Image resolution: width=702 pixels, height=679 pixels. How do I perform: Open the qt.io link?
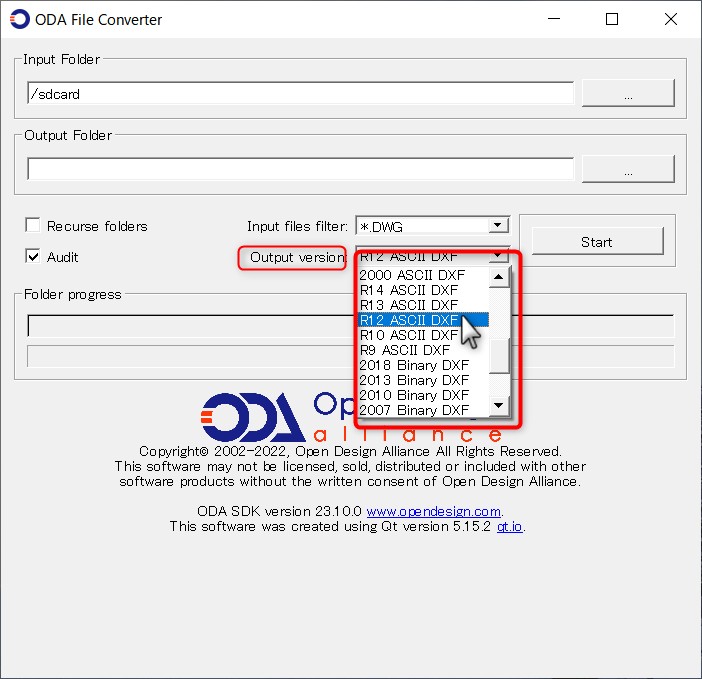[509, 526]
